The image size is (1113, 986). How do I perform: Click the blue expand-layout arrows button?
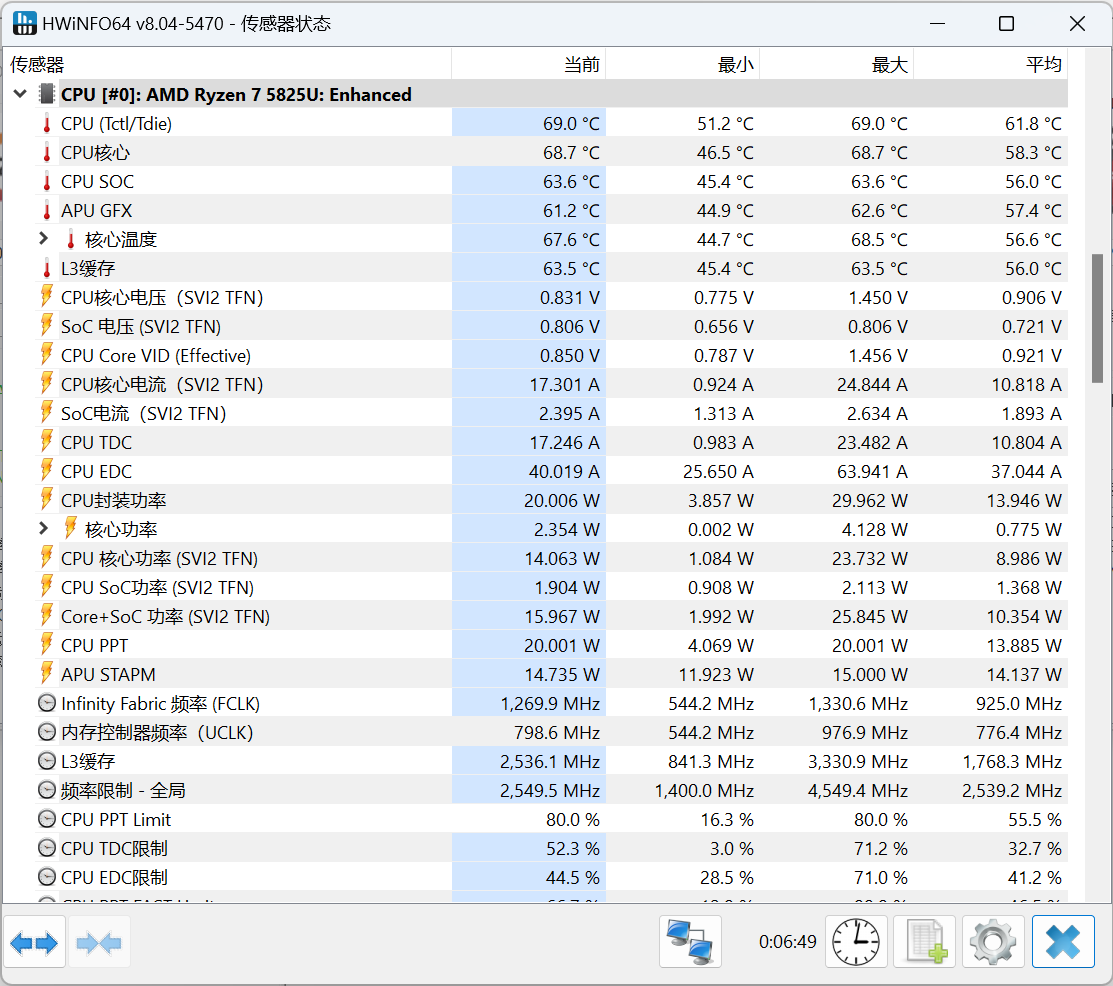35,942
